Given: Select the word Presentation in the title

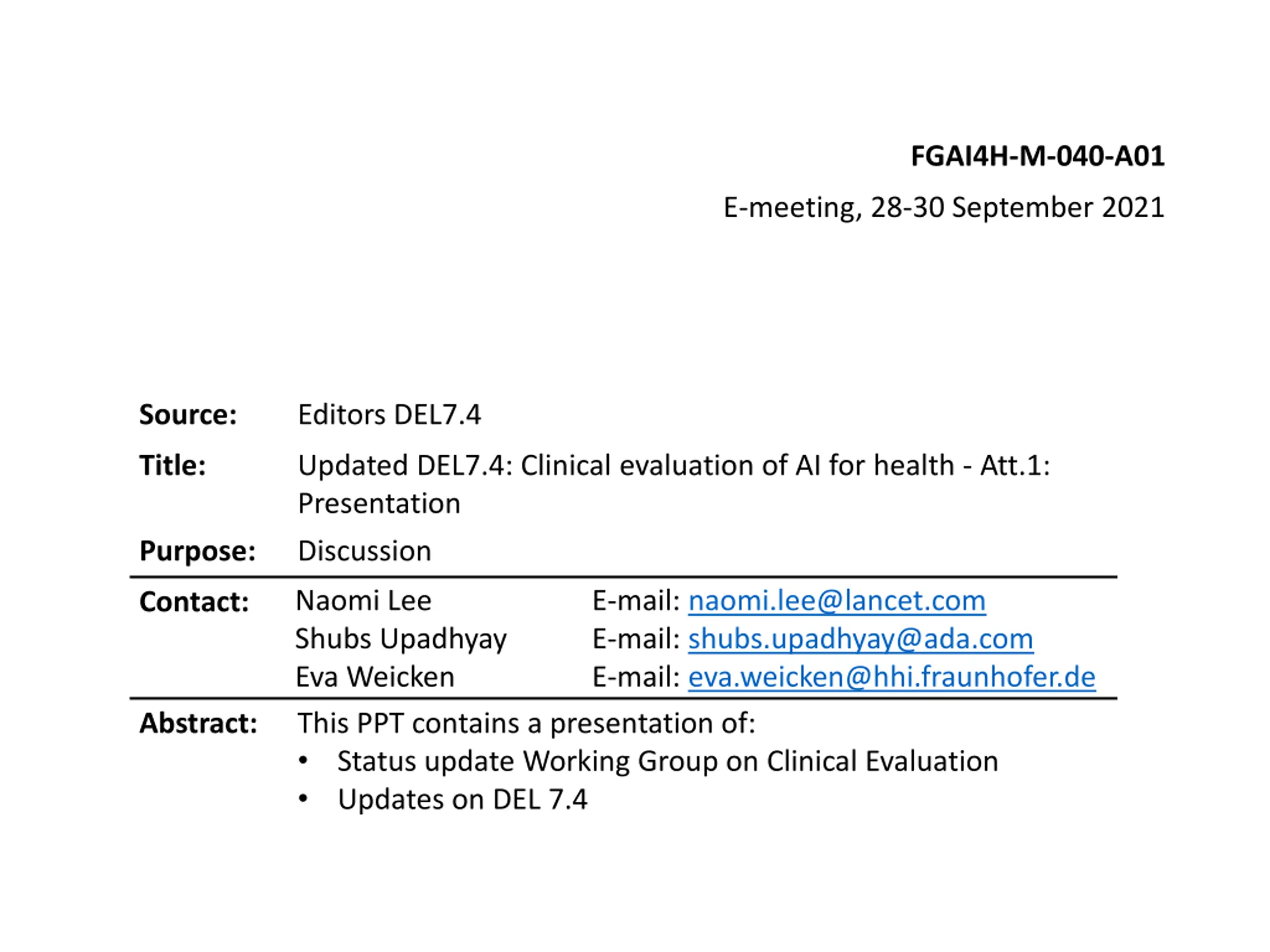Looking at the screenshot, I should [379, 504].
